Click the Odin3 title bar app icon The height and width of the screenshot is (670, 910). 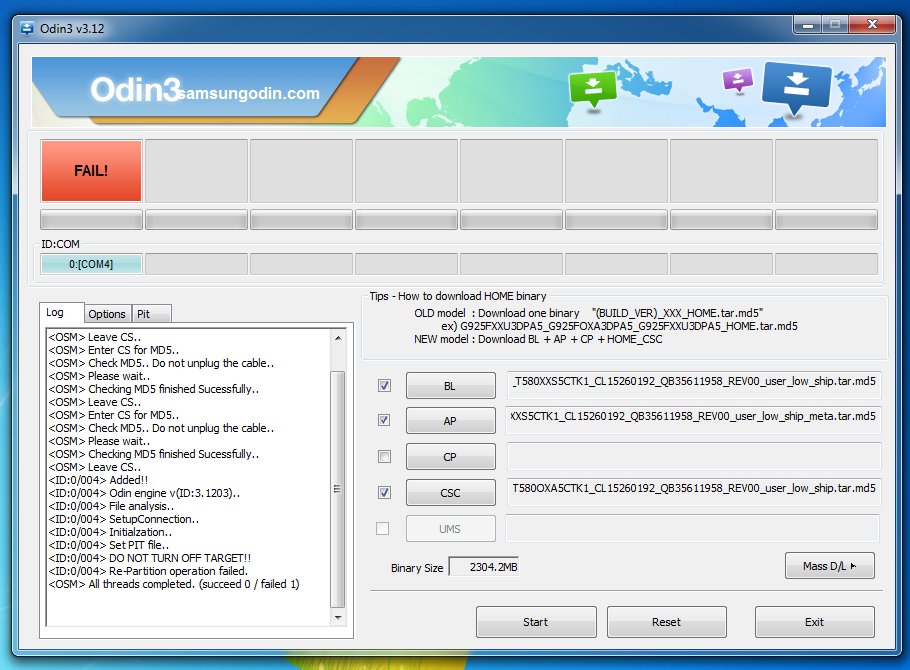(27, 27)
